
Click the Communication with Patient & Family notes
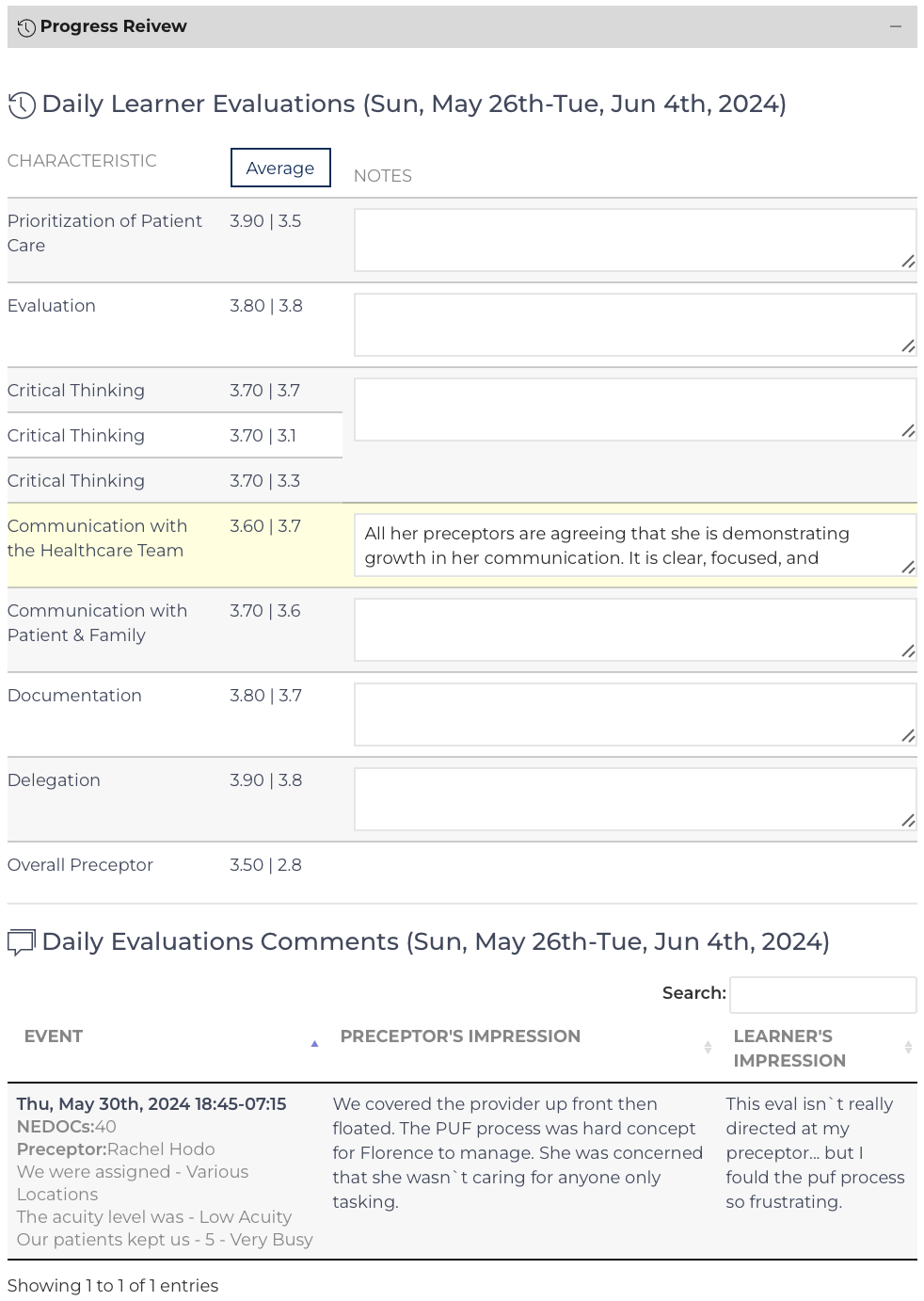(635, 630)
